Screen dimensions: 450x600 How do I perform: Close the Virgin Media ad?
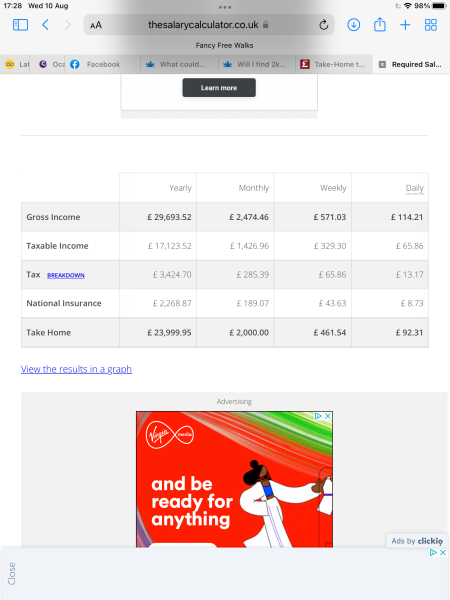(328, 416)
